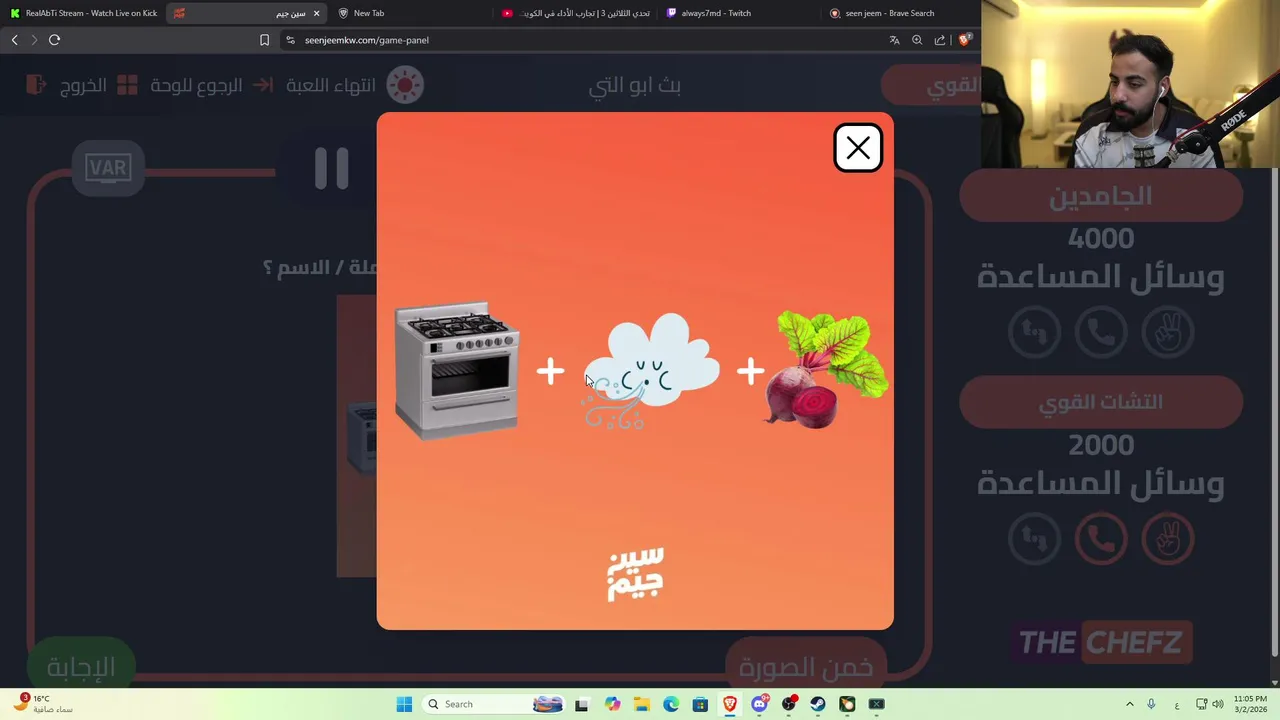Open the volume speaker tray icon

[x=1218, y=704]
